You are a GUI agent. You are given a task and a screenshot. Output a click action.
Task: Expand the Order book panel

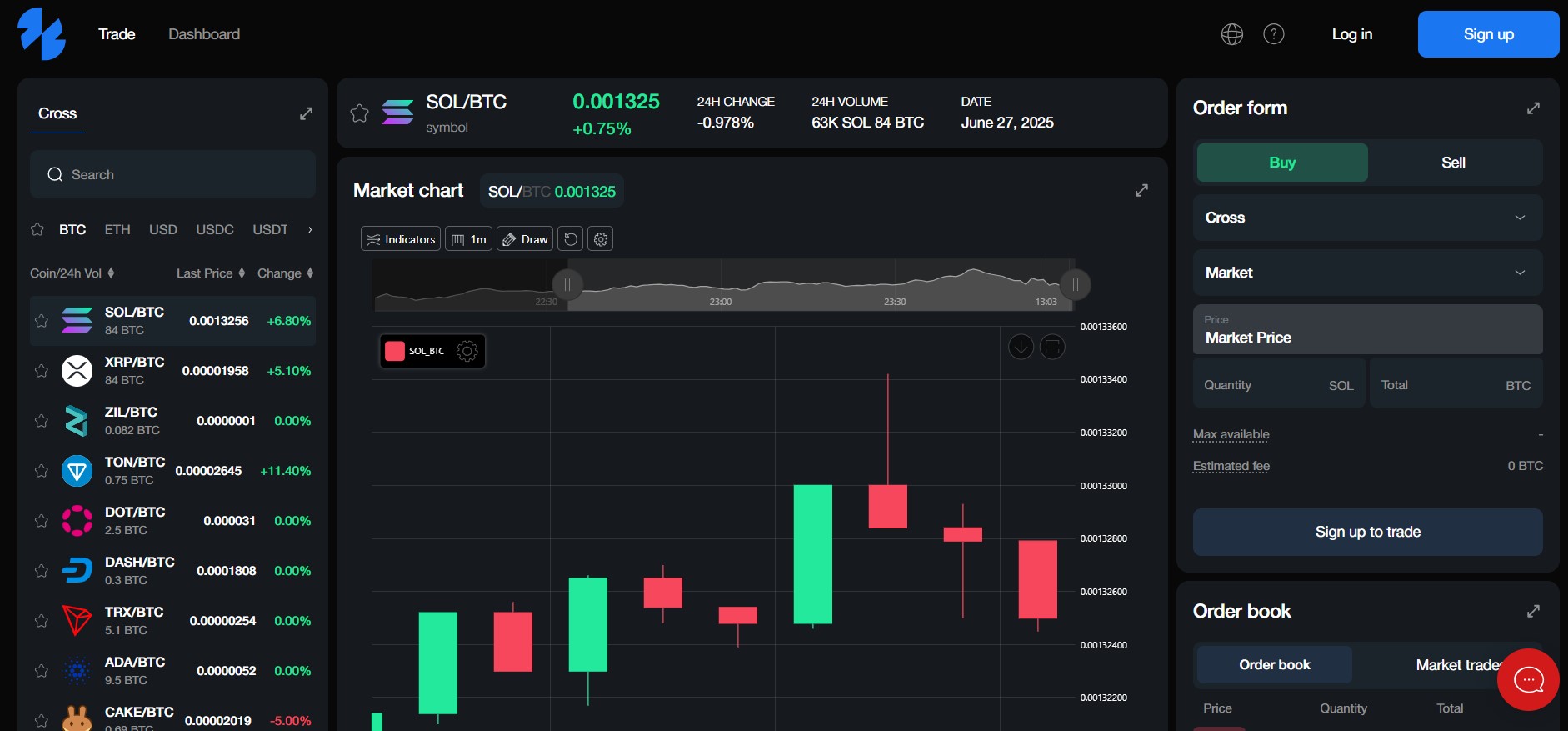click(x=1533, y=611)
